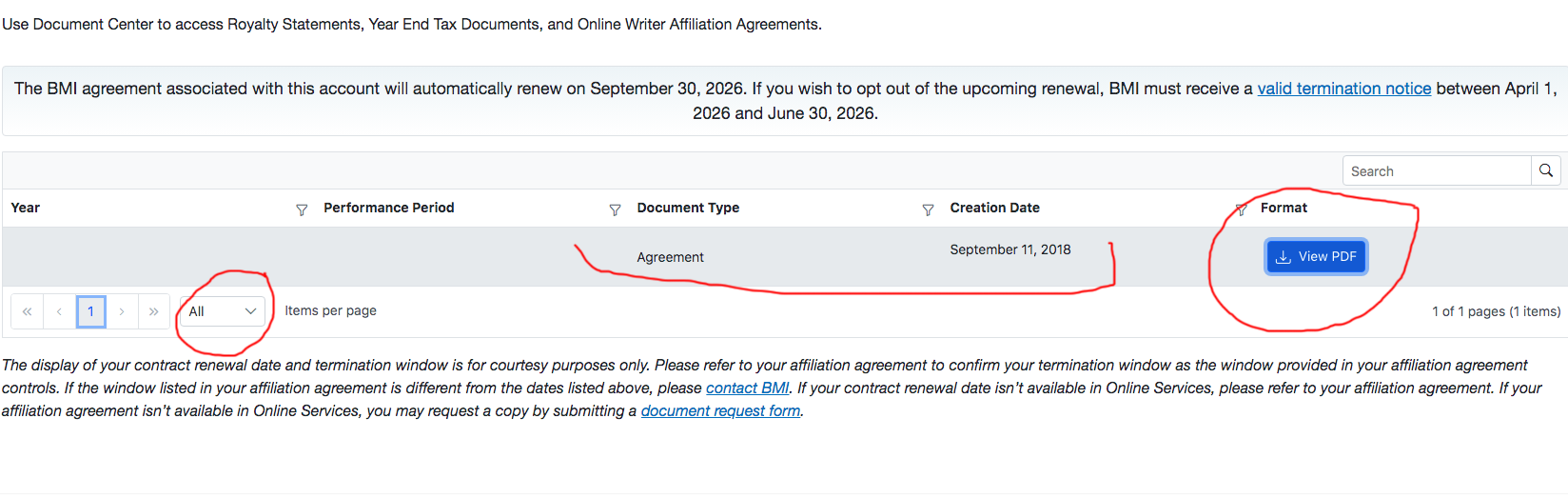Select the Agreement document row
Image resolution: width=1568 pixels, height=498 pixels.
pos(671,257)
